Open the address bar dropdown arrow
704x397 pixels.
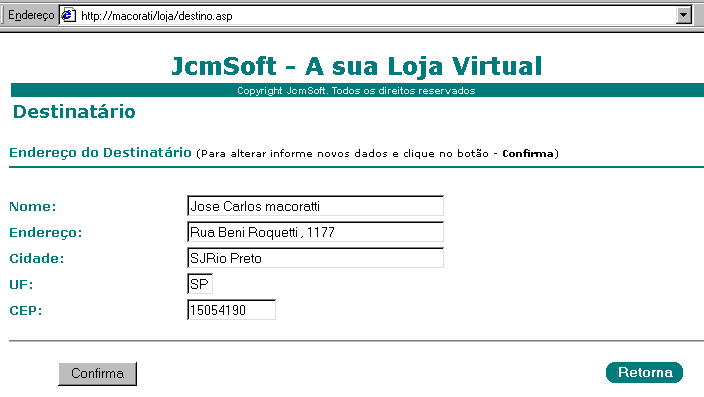click(683, 16)
